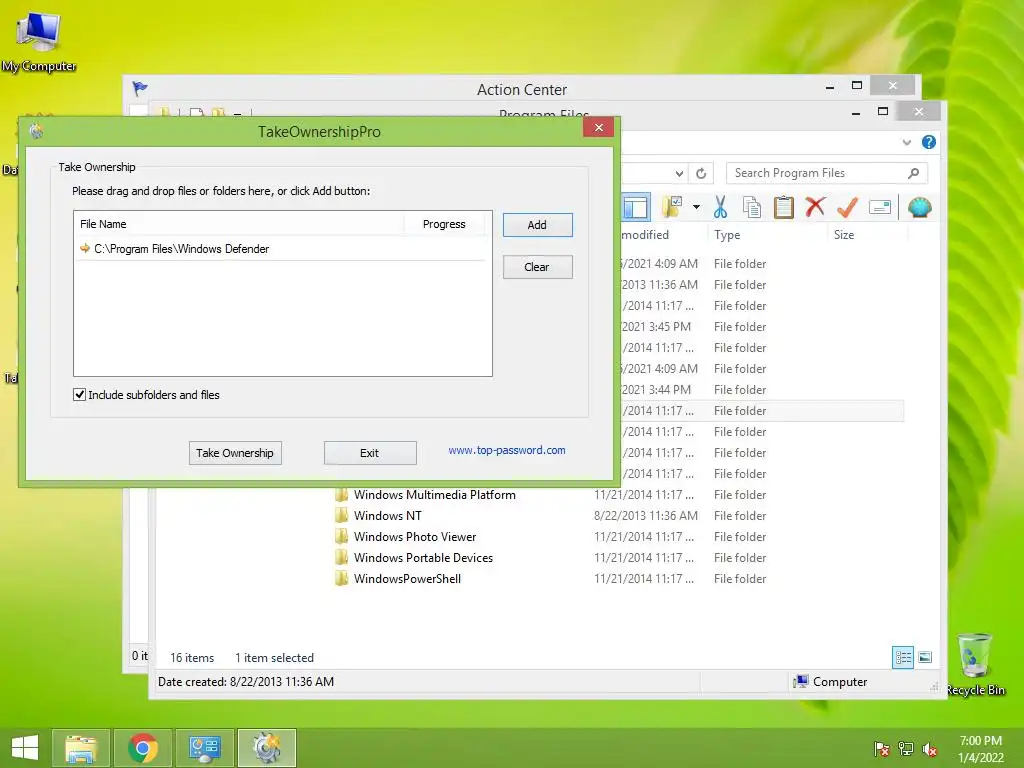Click the teal shell icon in Explorer toolbar
The height and width of the screenshot is (768, 1024).
[920, 207]
